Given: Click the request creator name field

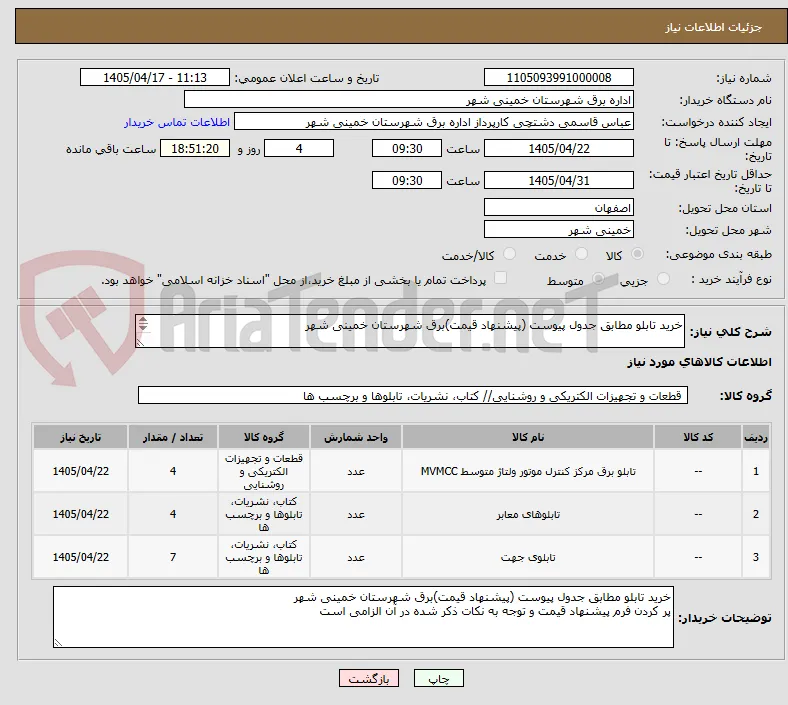Looking at the screenshot, I should point(434,122).
